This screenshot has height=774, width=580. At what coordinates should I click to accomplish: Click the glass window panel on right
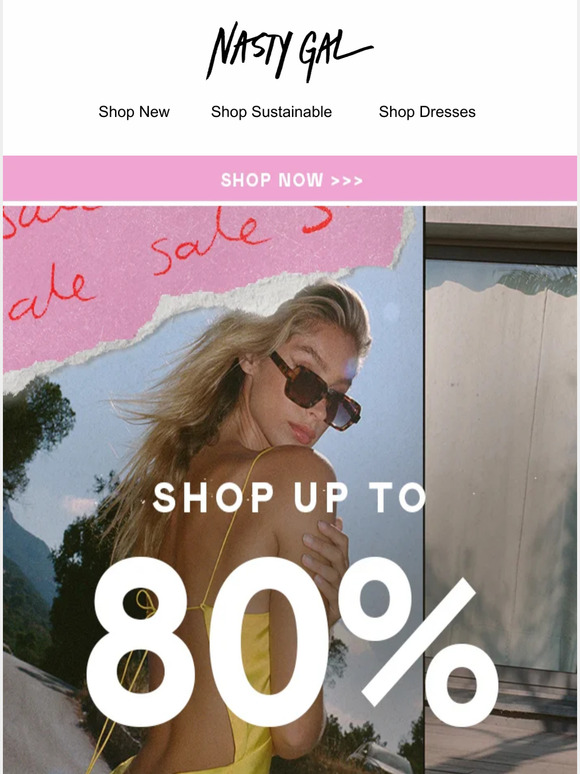pos(501,464)
